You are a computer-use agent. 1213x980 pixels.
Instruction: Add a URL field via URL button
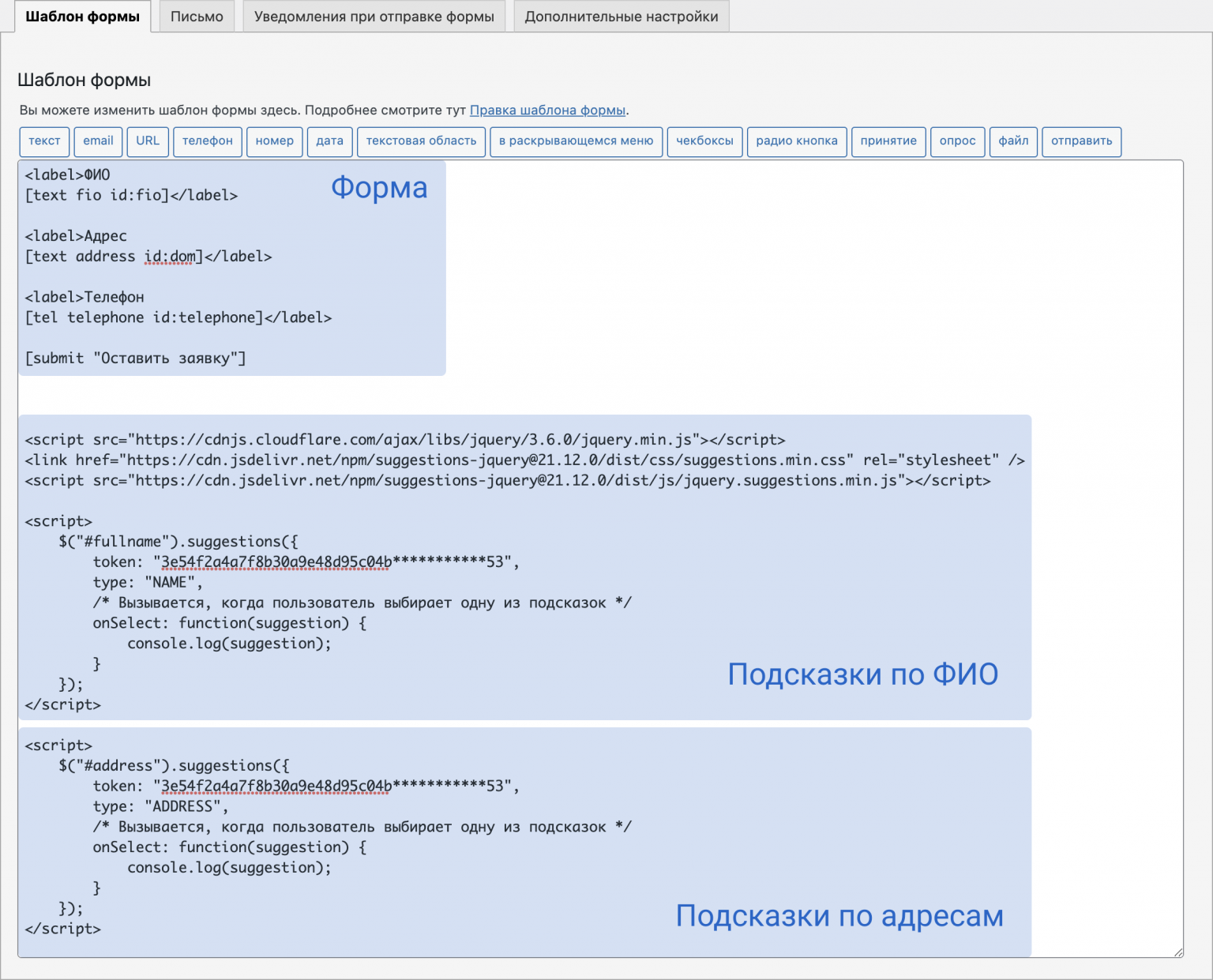(x=148, y=141)
